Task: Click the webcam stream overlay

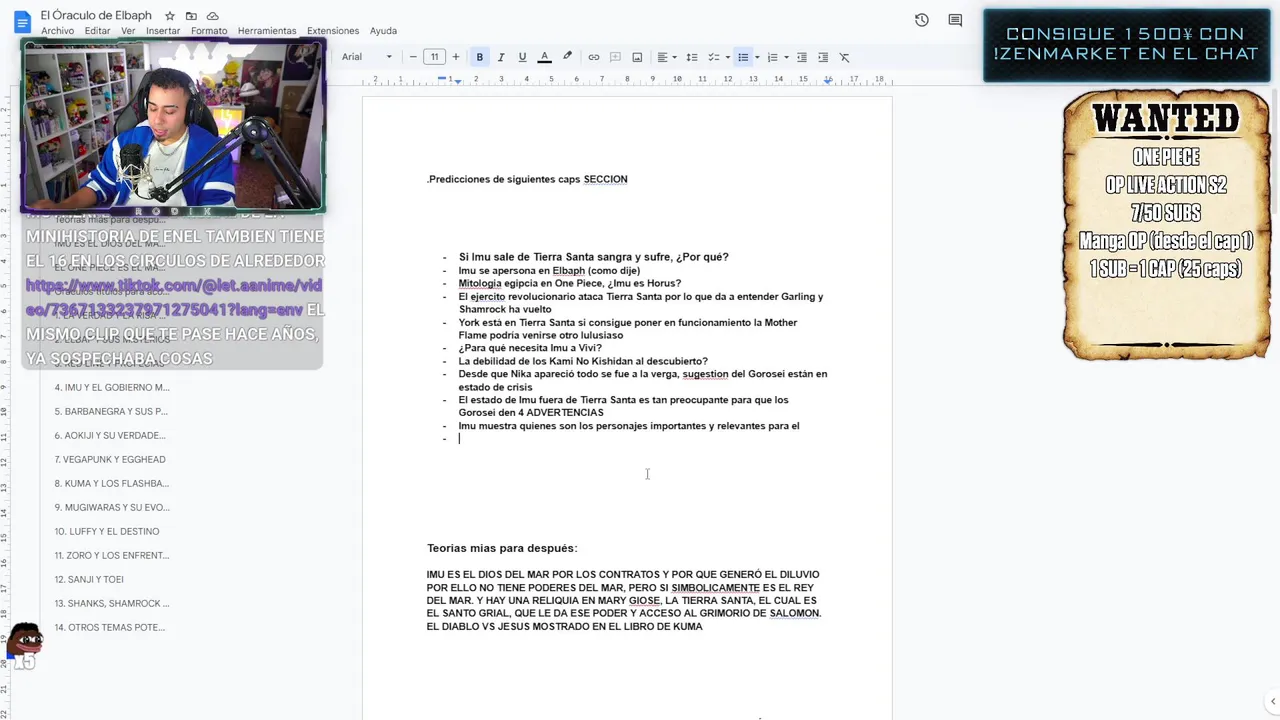Action: click(174, 124)
